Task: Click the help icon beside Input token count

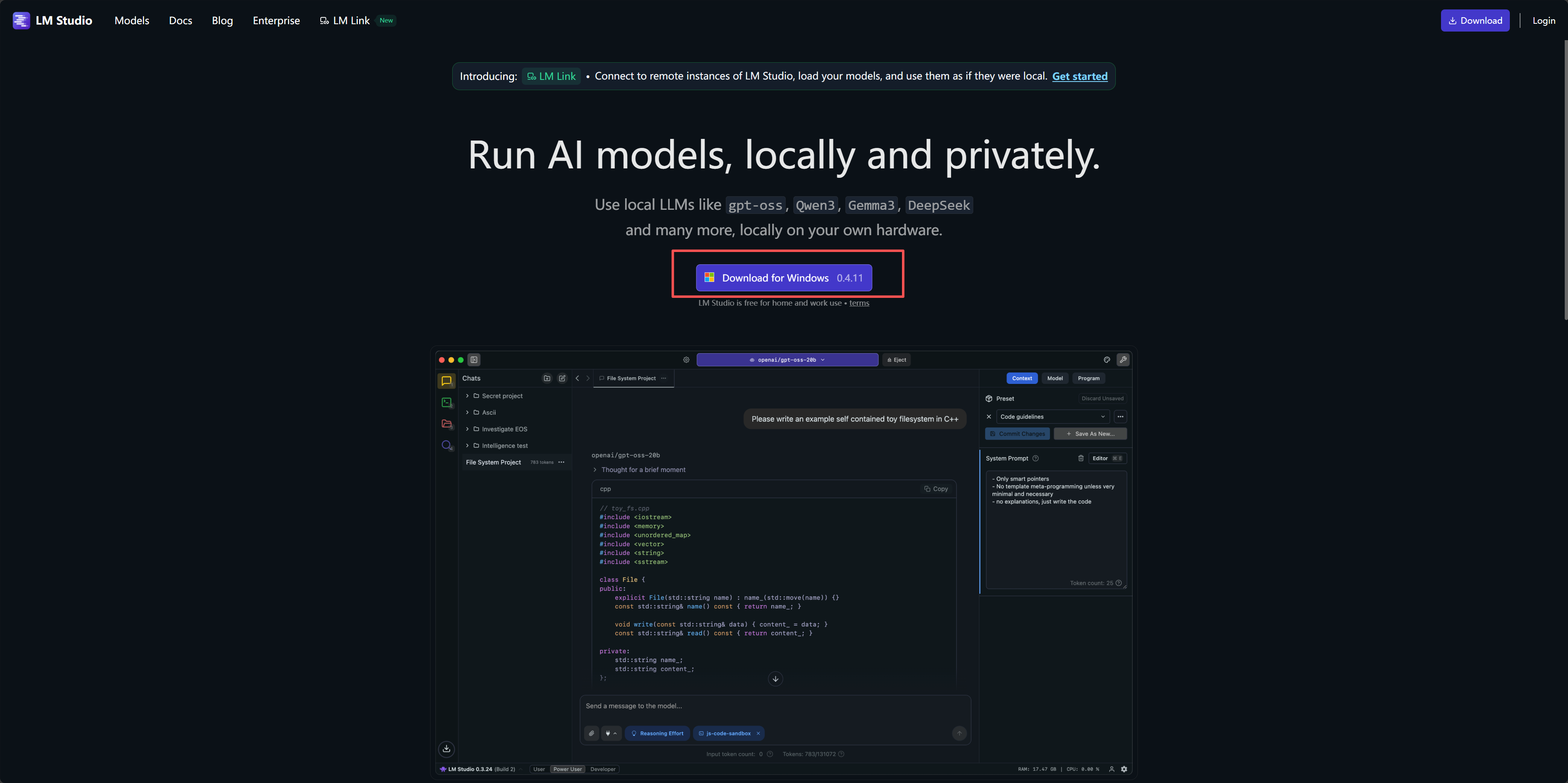Action: click(x=770, y=754)
